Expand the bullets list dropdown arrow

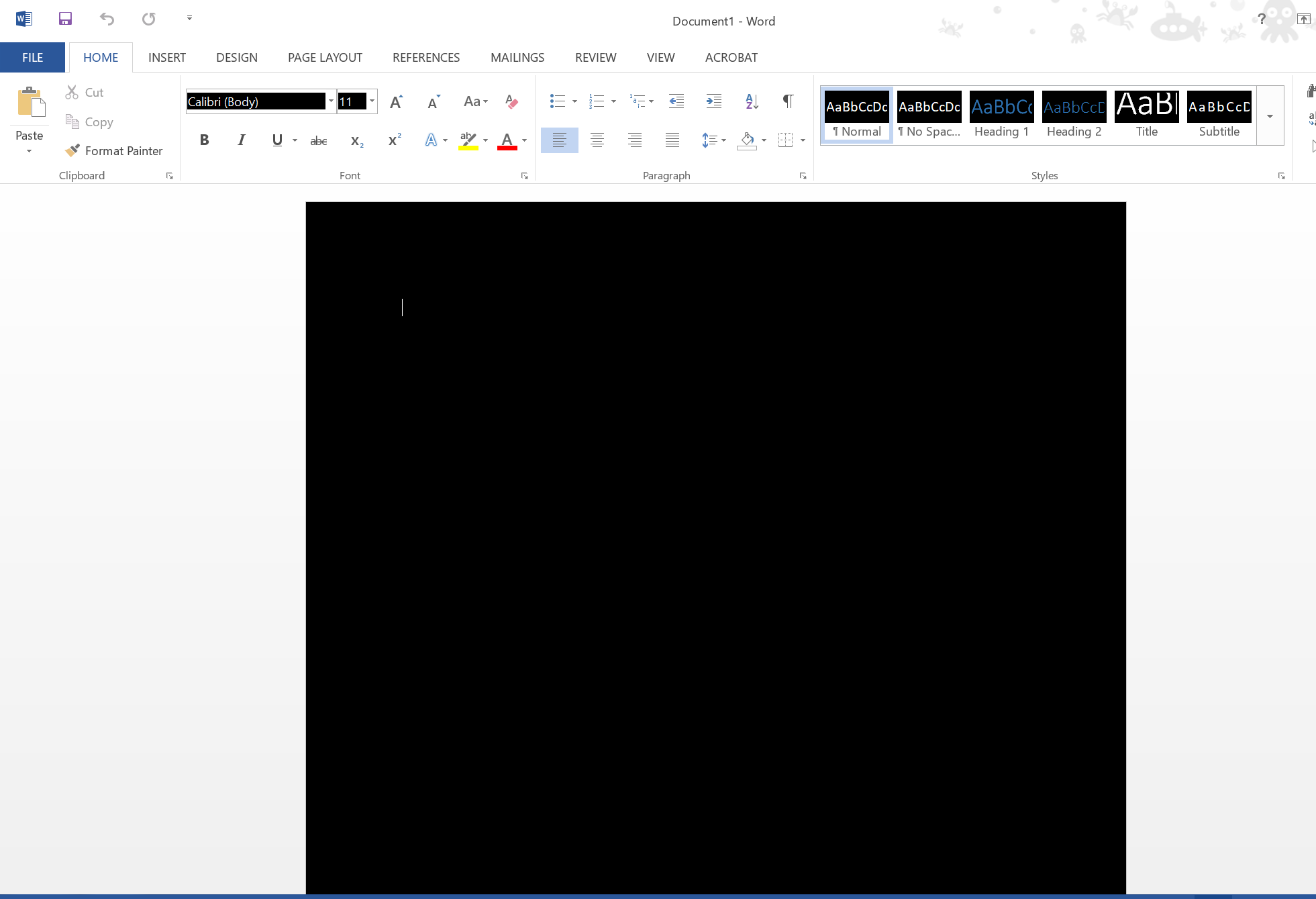click(x=574, y=101)
